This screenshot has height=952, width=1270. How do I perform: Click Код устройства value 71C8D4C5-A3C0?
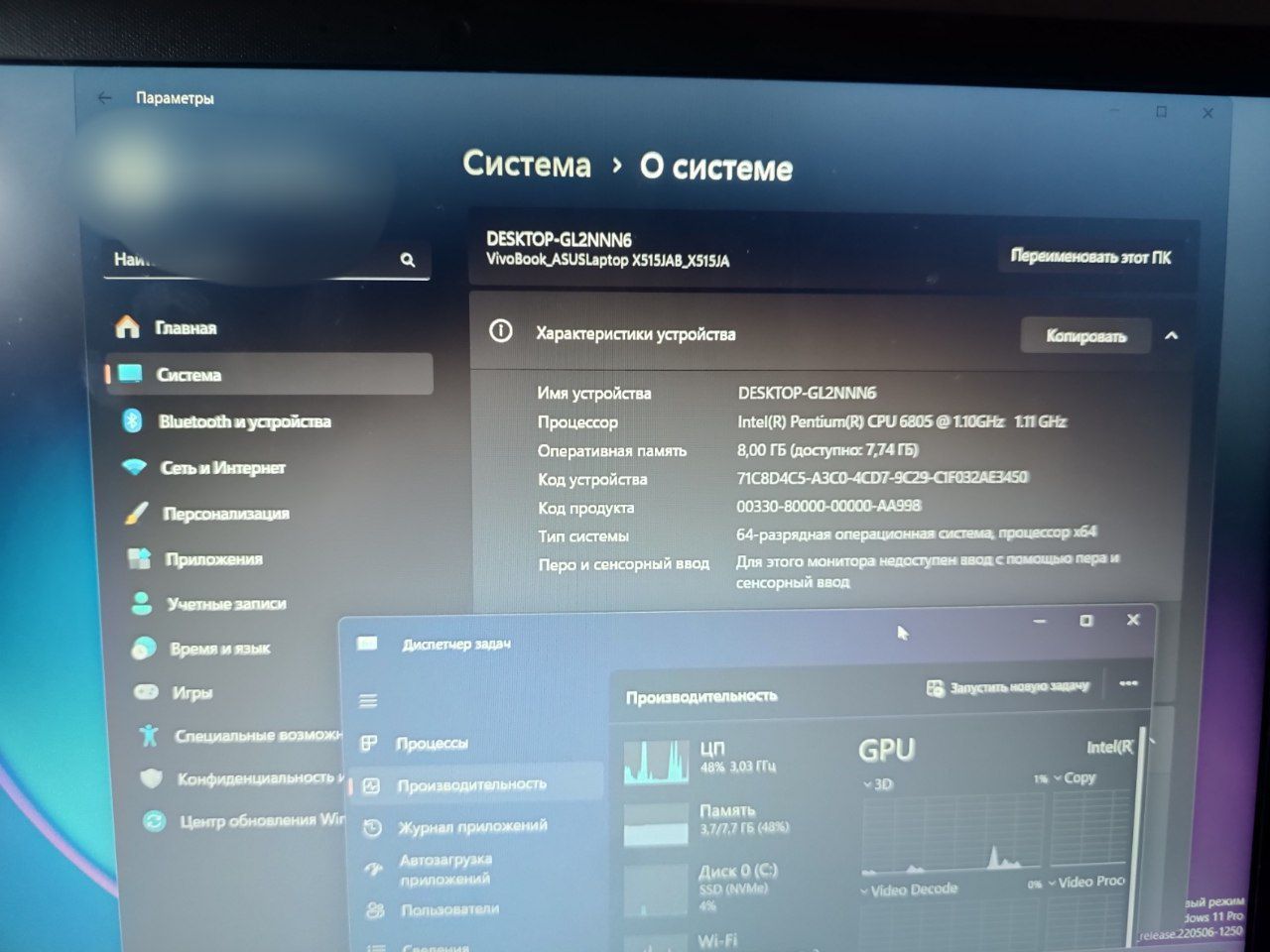[882, 477]
